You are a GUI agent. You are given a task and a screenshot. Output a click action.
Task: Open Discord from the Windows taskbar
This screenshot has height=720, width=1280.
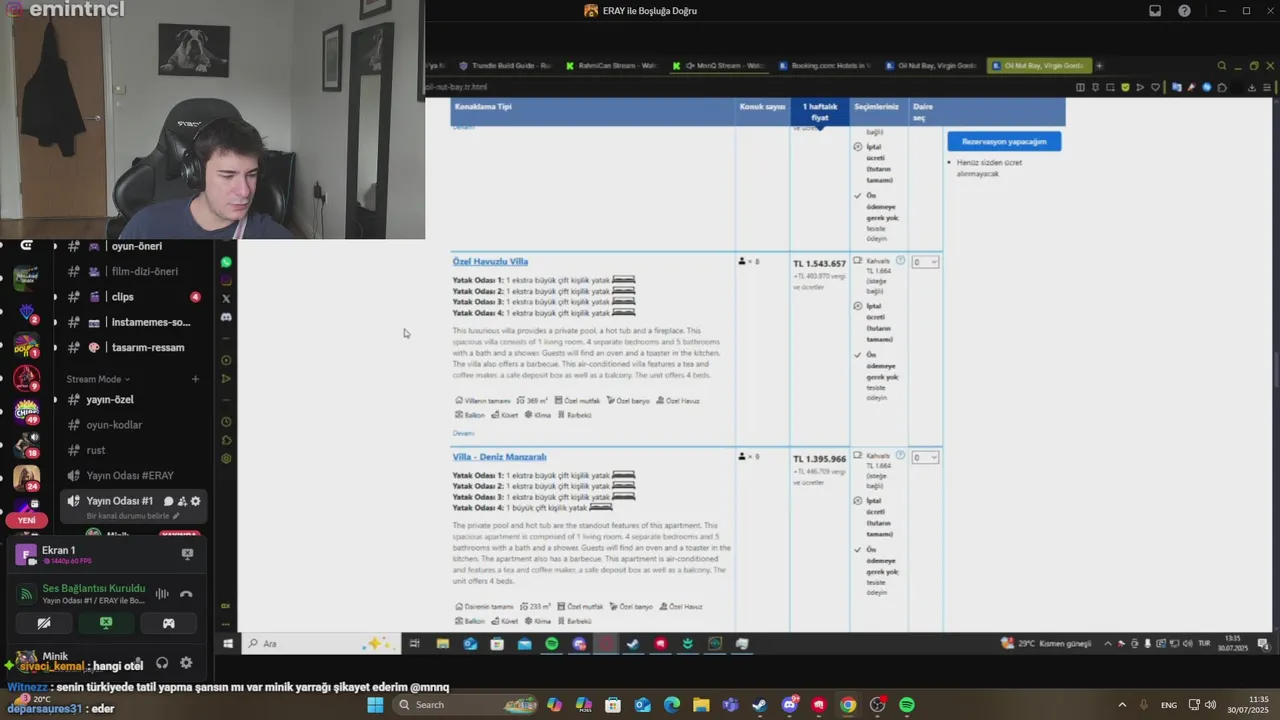coord(789,705)
